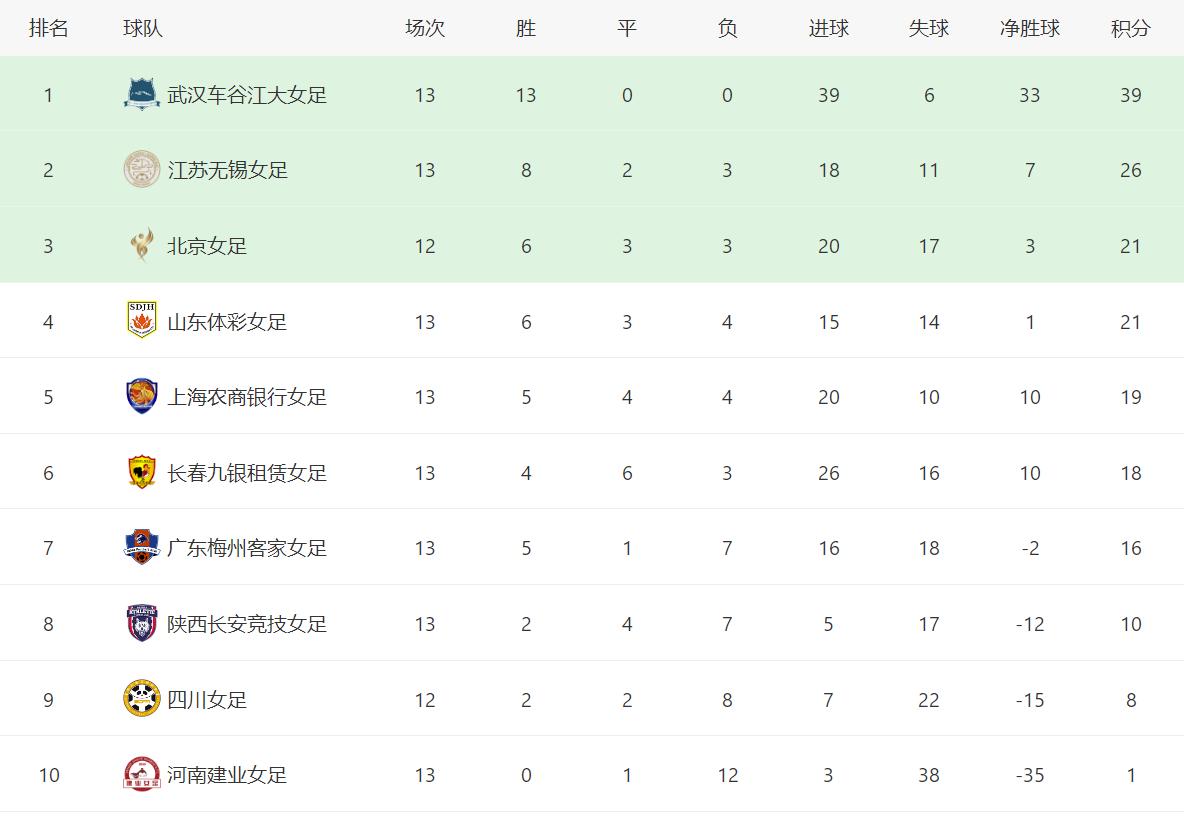This screenshot has width=1184, height=823.
Task: Select the 河南建业女足 team name
Action: (x=227, y=775)
